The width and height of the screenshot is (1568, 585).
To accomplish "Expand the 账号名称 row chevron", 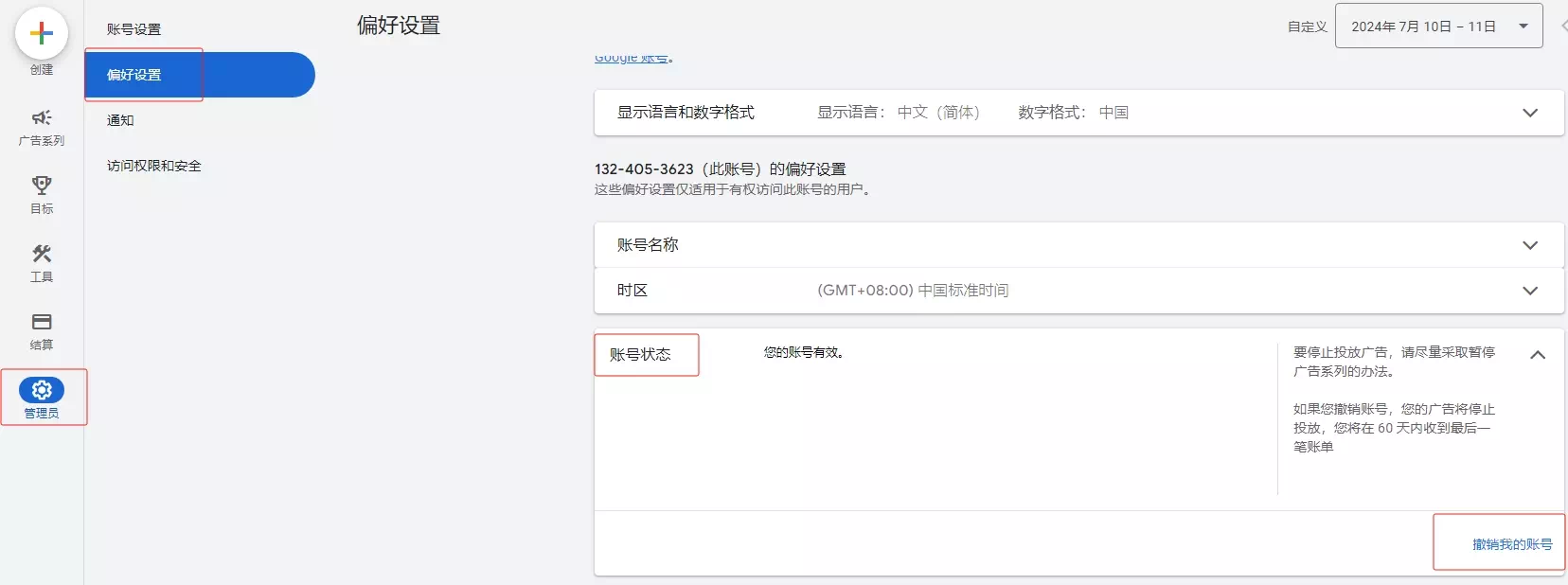I will tap(1529, 245).
